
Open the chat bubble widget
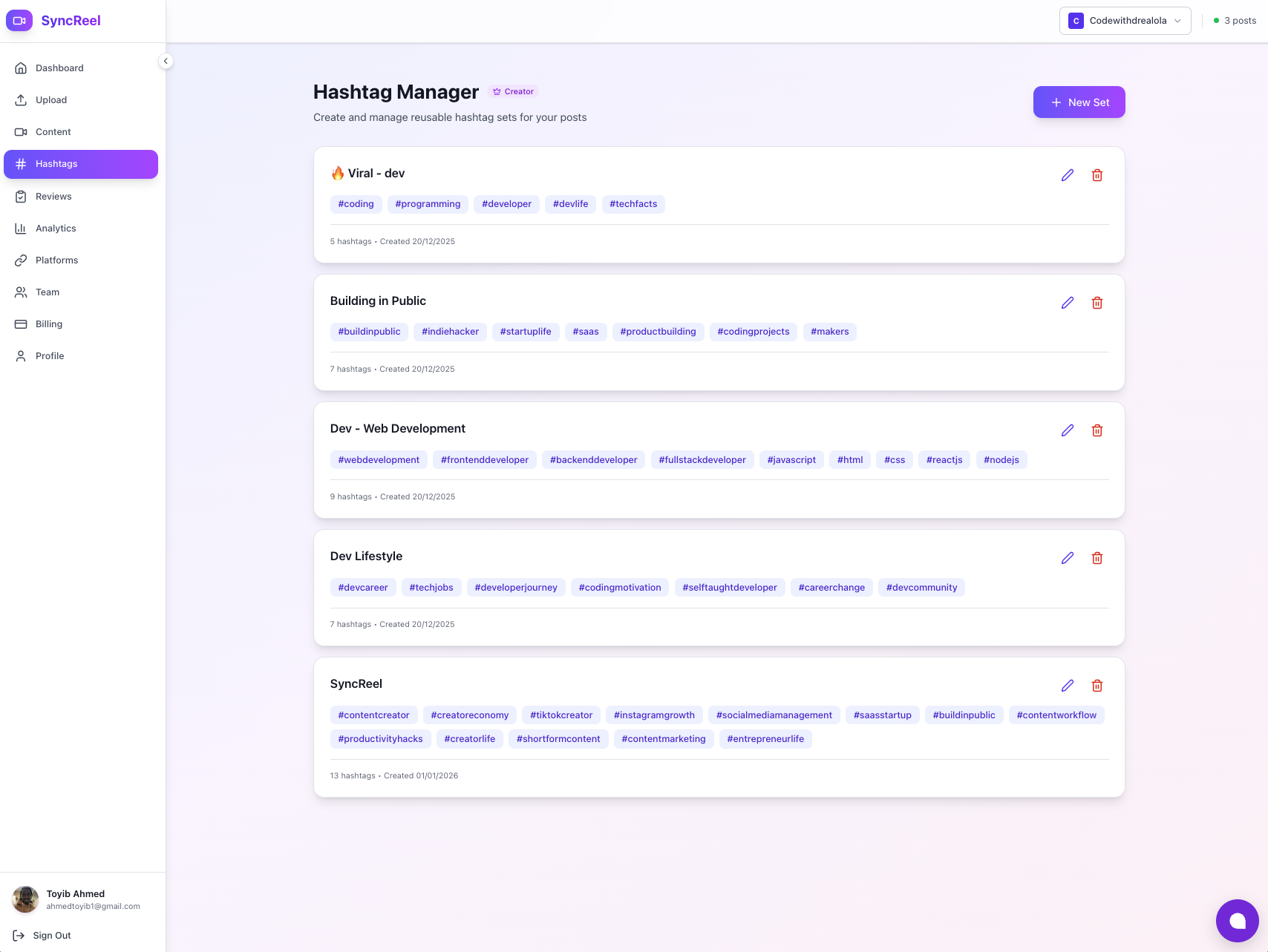coord(1238,921)
